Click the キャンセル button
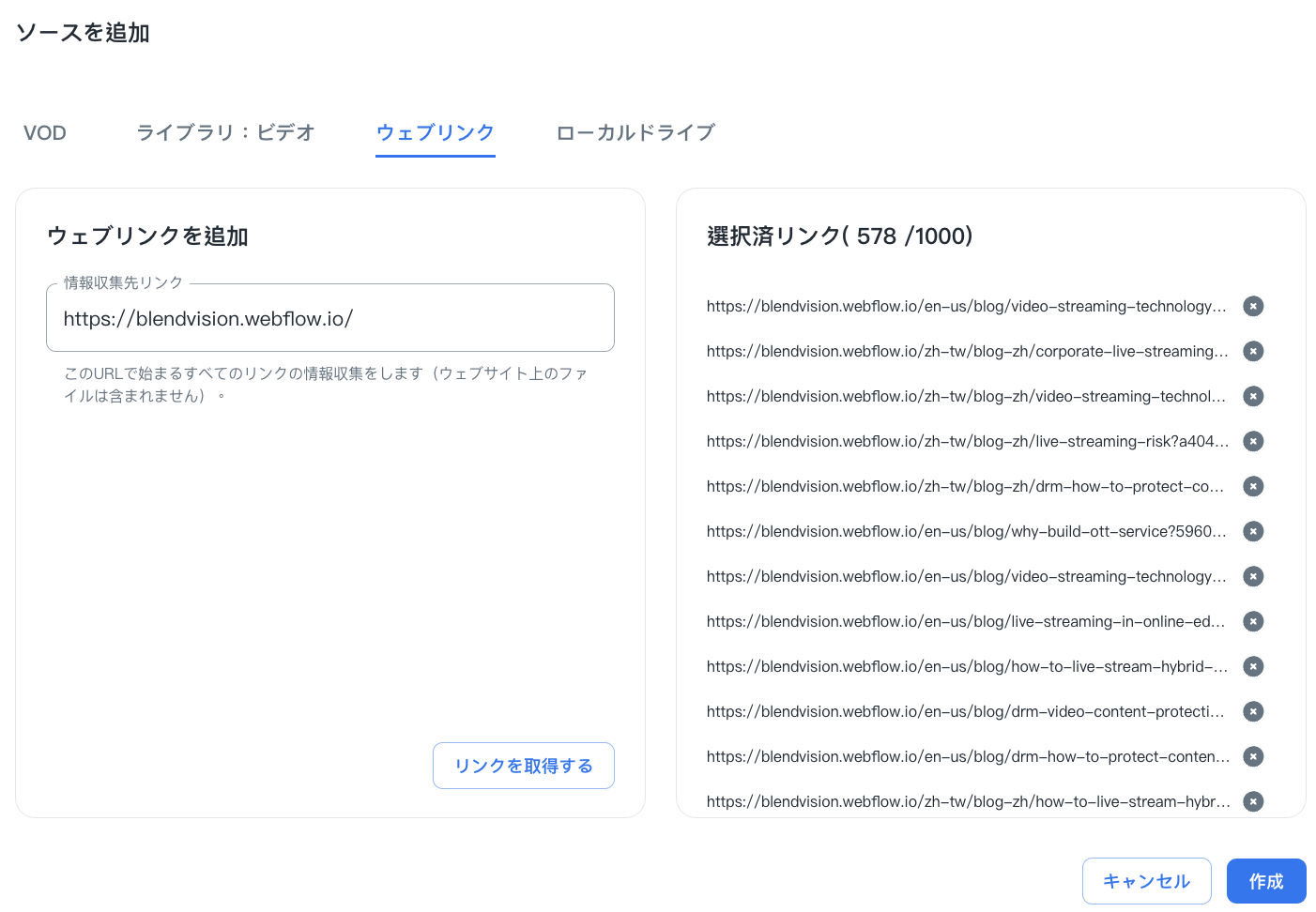The width and height of the screenshot is (1316, 912). (x=1146, y=881)
